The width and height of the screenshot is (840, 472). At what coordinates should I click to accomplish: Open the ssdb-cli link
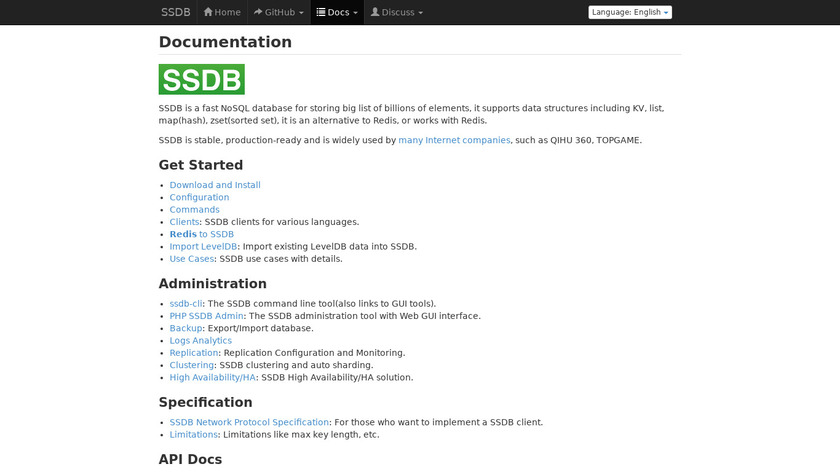[x=186, y=304]
